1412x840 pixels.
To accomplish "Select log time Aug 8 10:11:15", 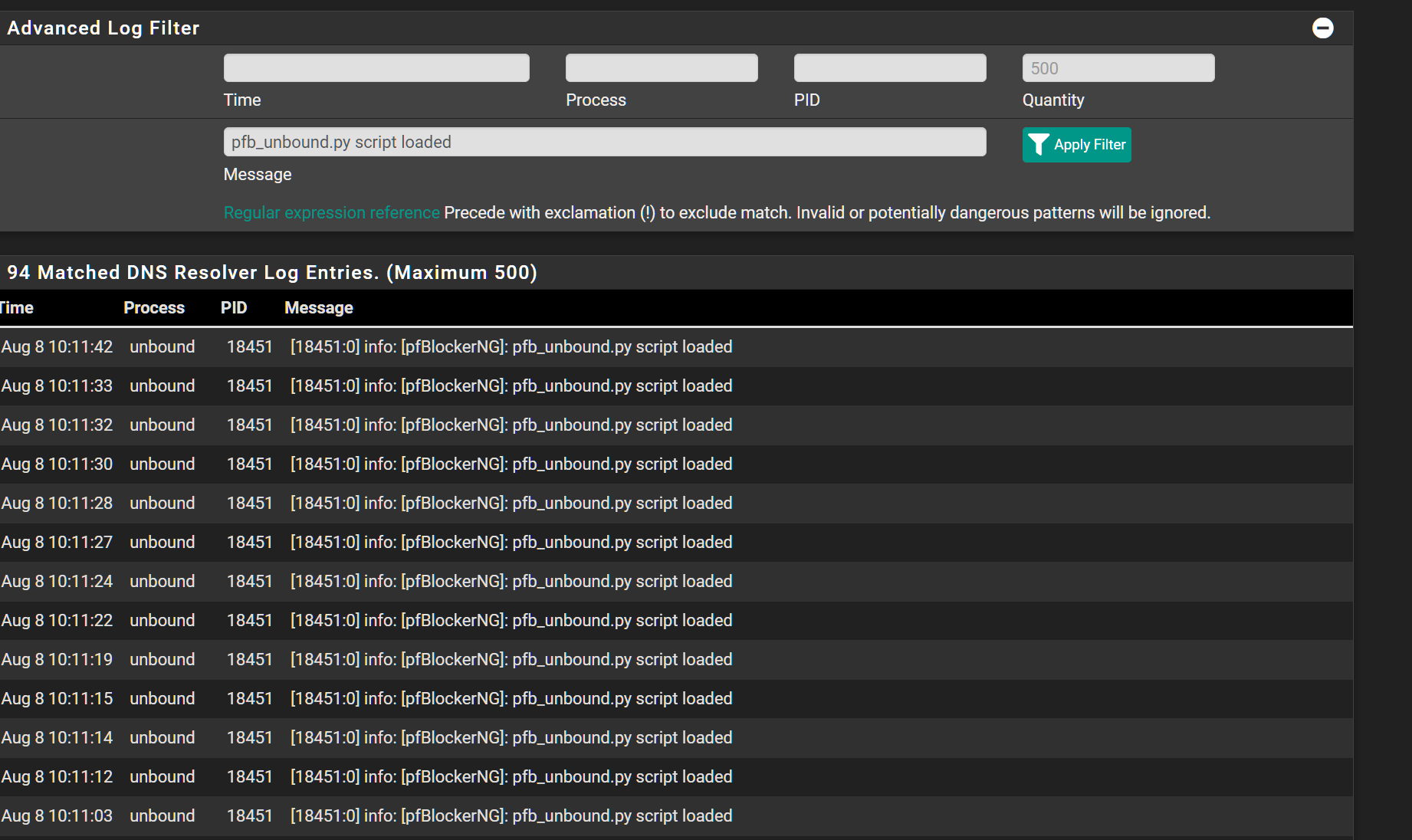I will [x=57, y=699].
